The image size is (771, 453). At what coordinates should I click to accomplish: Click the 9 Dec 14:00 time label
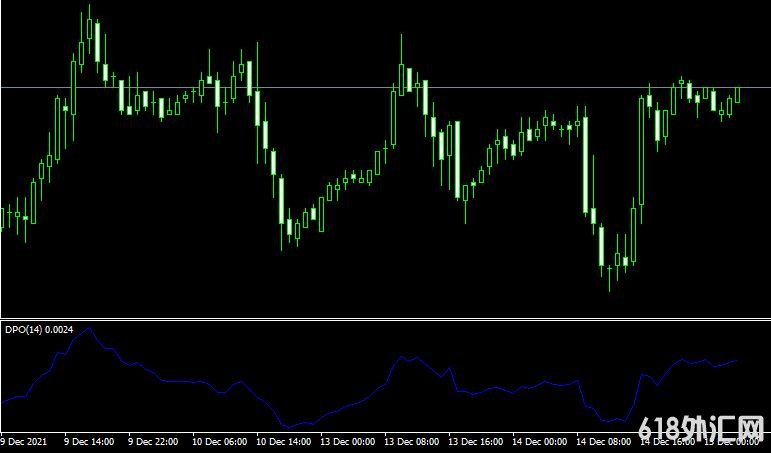tap(89, 442)
